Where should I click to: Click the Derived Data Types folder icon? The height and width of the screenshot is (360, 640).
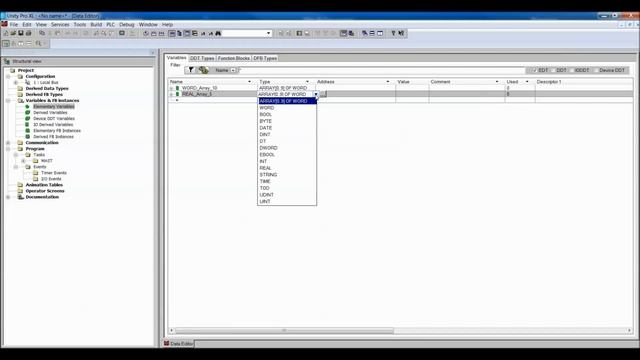20,88
